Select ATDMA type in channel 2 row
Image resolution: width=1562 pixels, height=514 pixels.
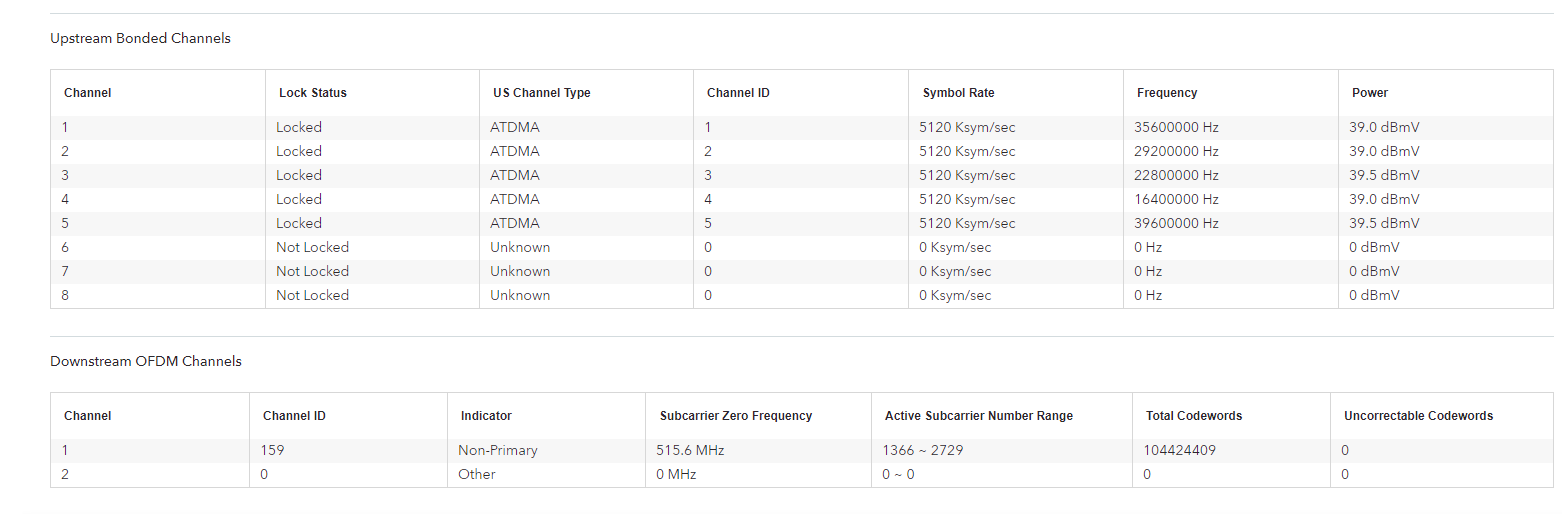(x=515, y=151)
